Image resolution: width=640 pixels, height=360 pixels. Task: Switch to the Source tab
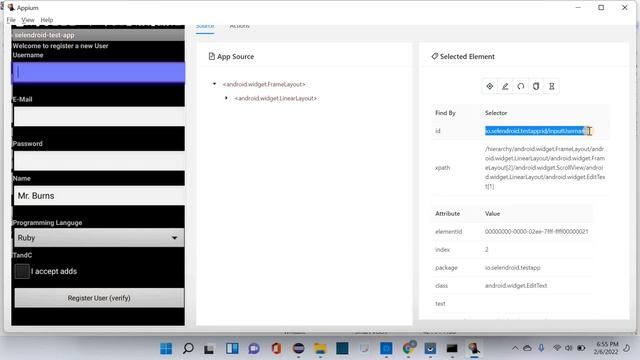coord(205,27)
